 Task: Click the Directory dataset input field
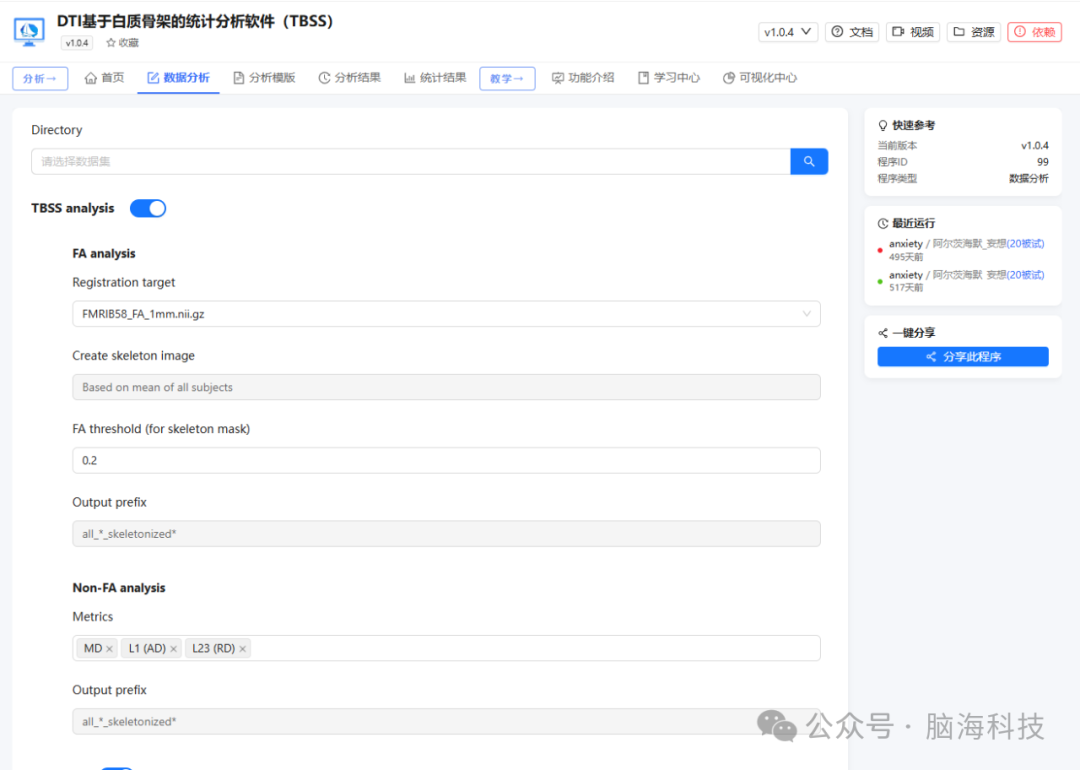(x=411, y=162)
